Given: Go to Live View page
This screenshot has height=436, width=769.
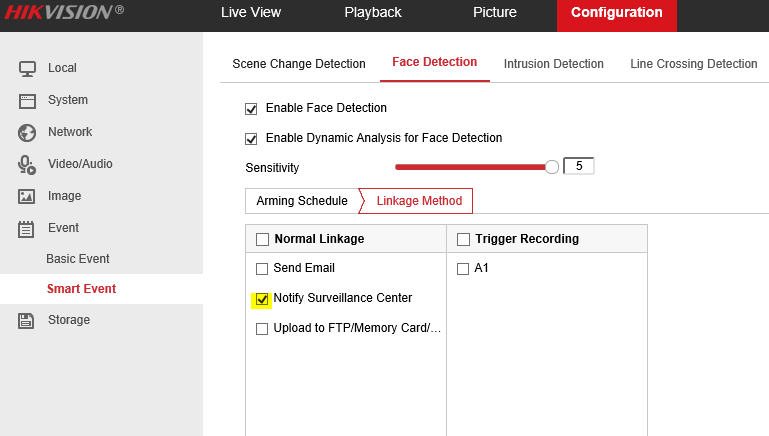Looking at the screenshot, I should tap(251, 13).
